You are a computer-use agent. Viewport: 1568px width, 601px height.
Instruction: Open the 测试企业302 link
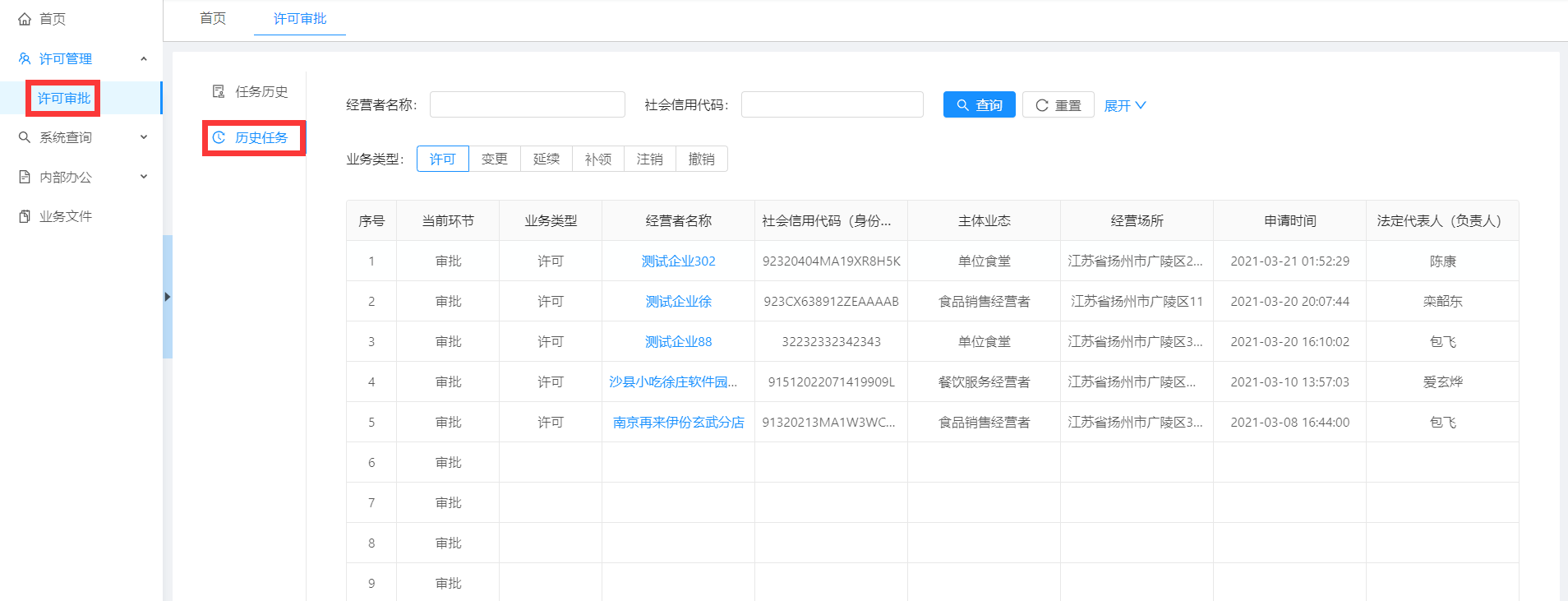tap(678, 261)
